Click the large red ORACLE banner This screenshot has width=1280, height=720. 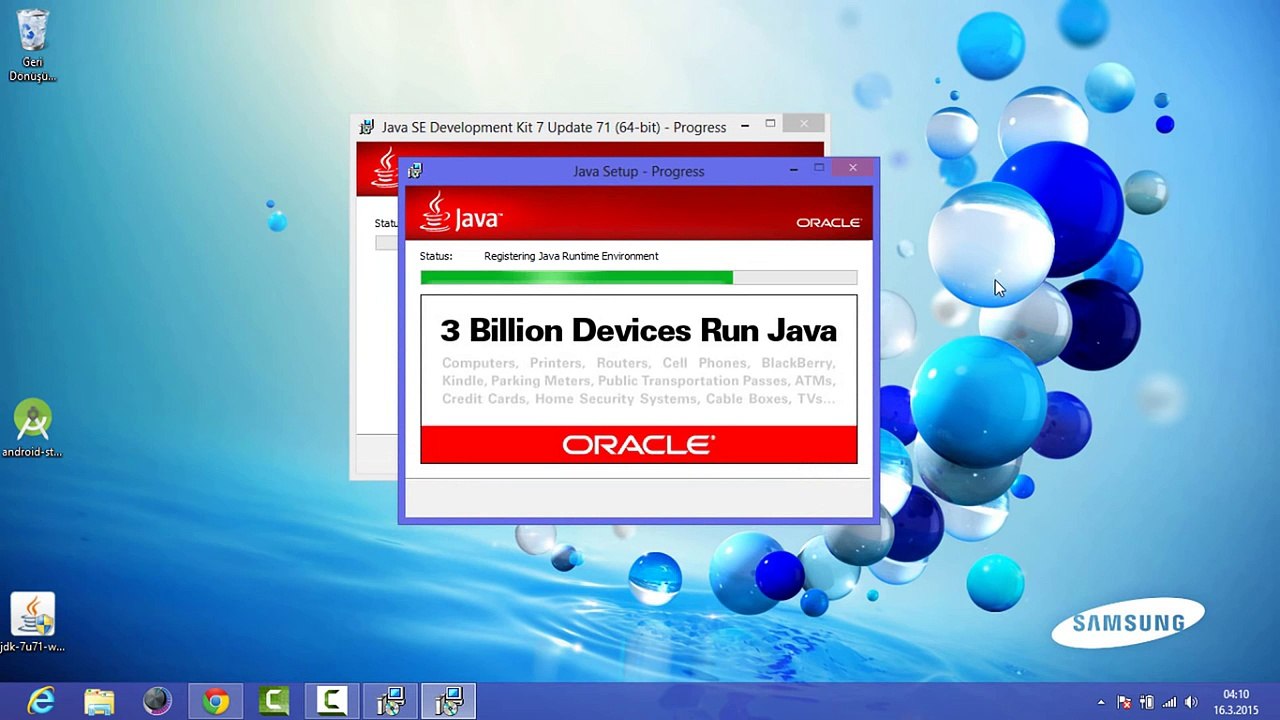point(638,445)
